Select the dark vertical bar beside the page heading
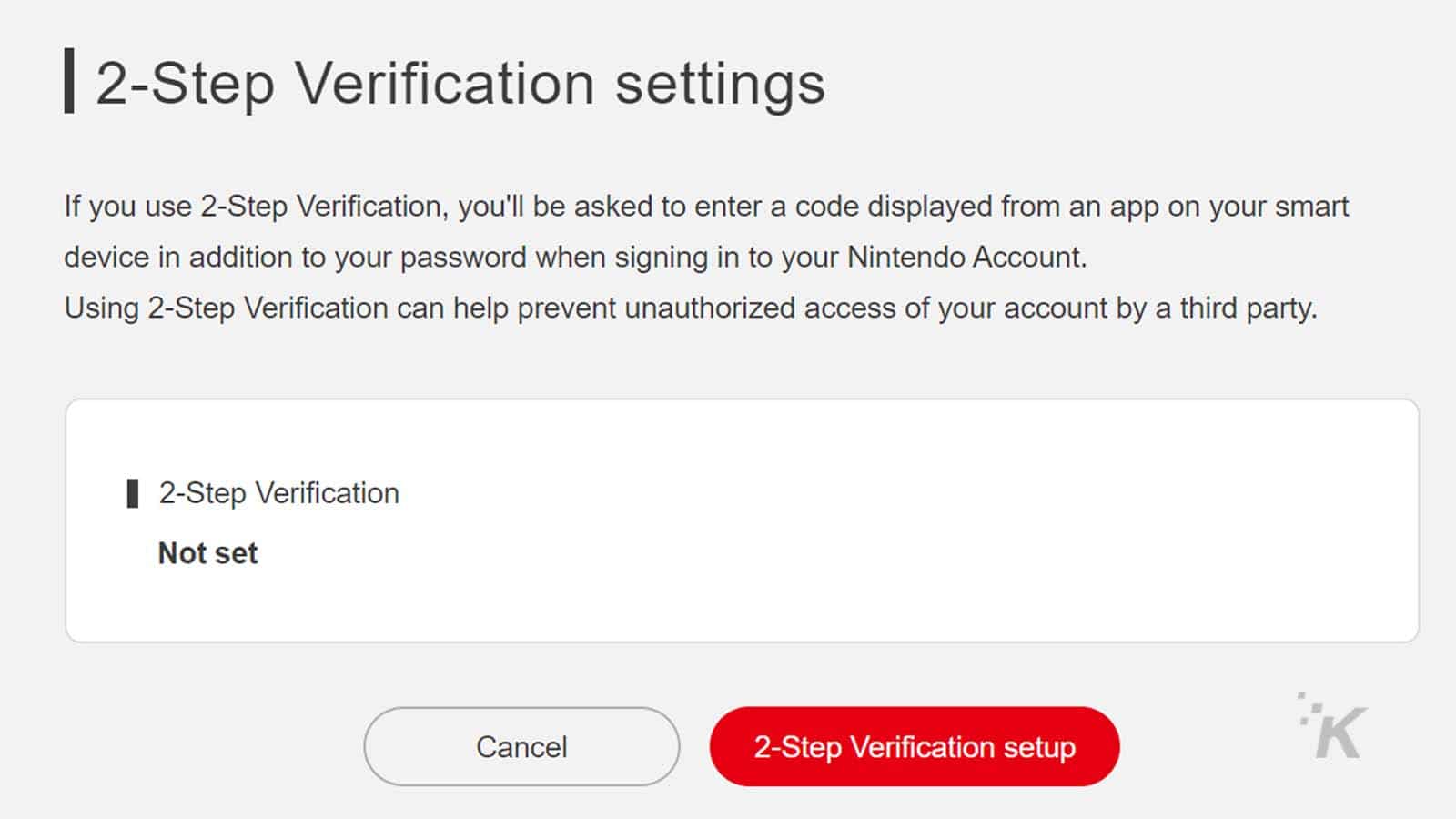The width and height of the screenshot is (1456, 819). tap(69, 81)
